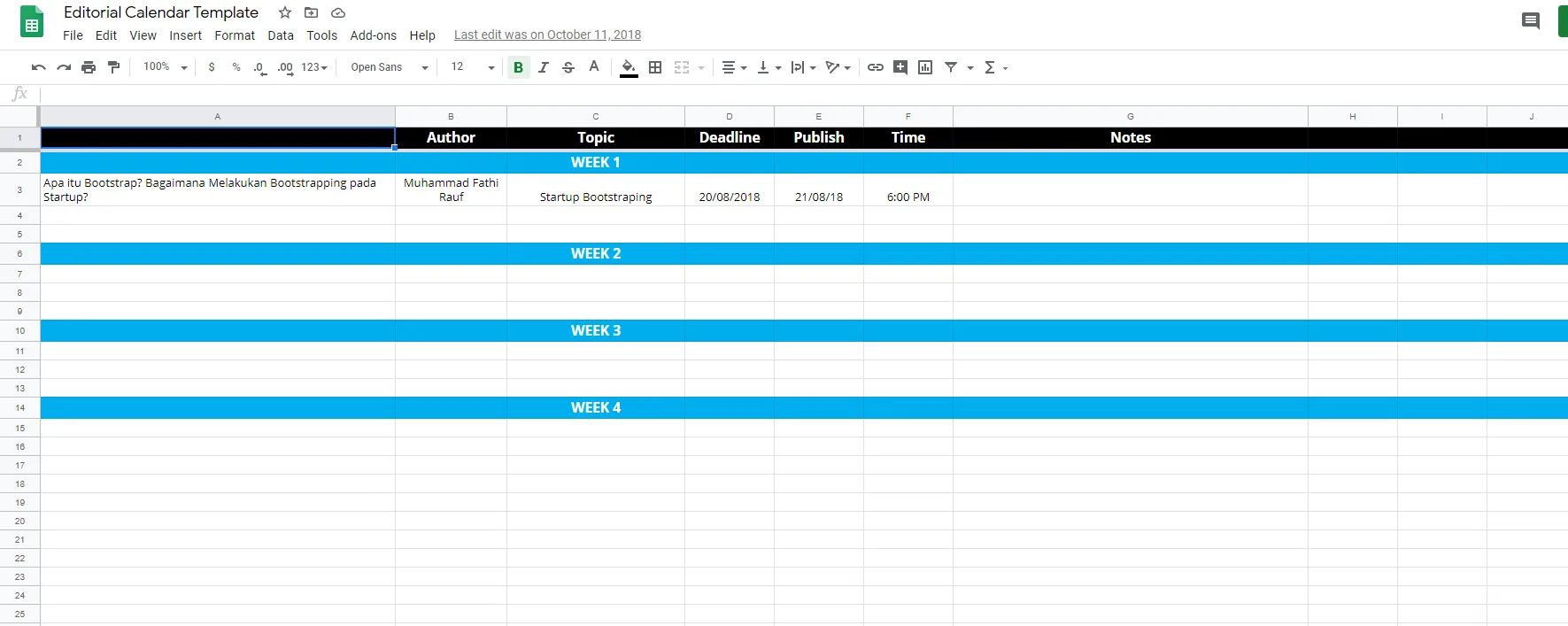
Task: Merge cells button
Action: (682, 67)
